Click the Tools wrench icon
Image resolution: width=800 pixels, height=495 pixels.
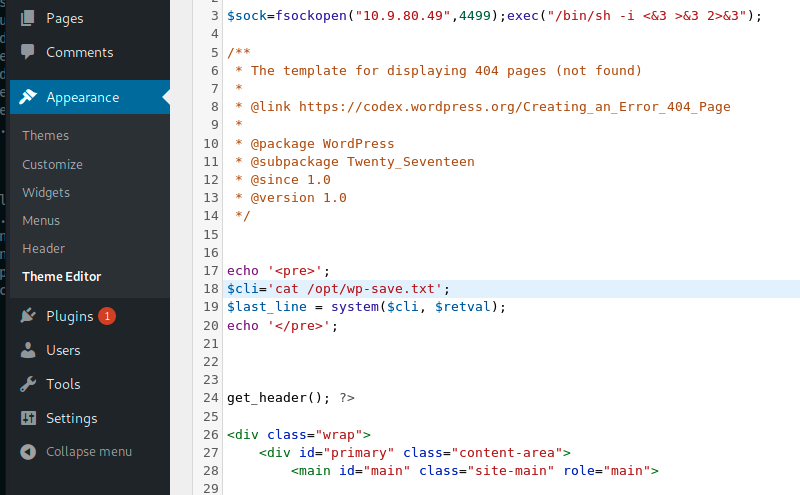click(x=28, y=384)
